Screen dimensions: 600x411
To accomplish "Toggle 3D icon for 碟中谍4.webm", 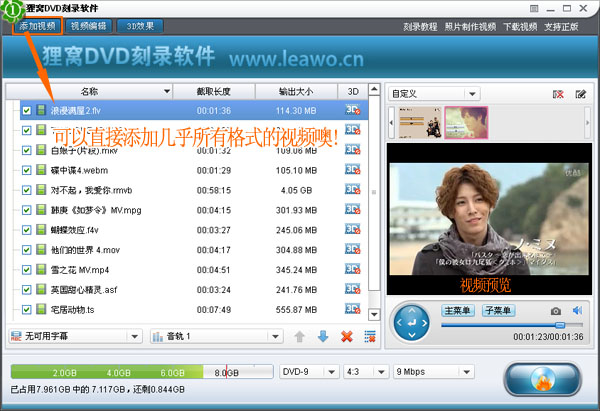I will [x=352, y=170].
